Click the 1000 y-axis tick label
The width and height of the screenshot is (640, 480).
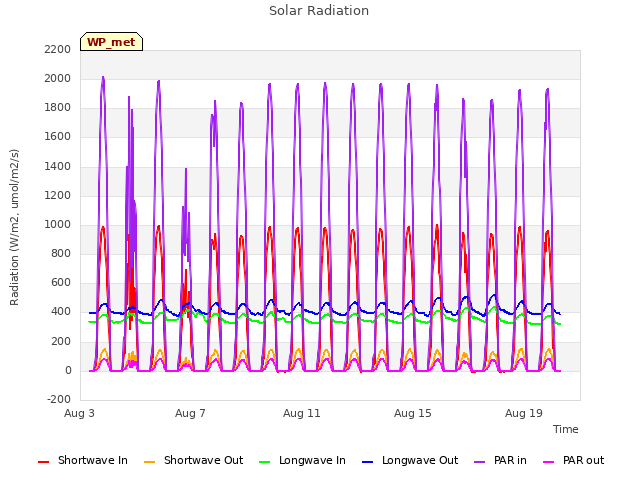(x=58, y=224)
